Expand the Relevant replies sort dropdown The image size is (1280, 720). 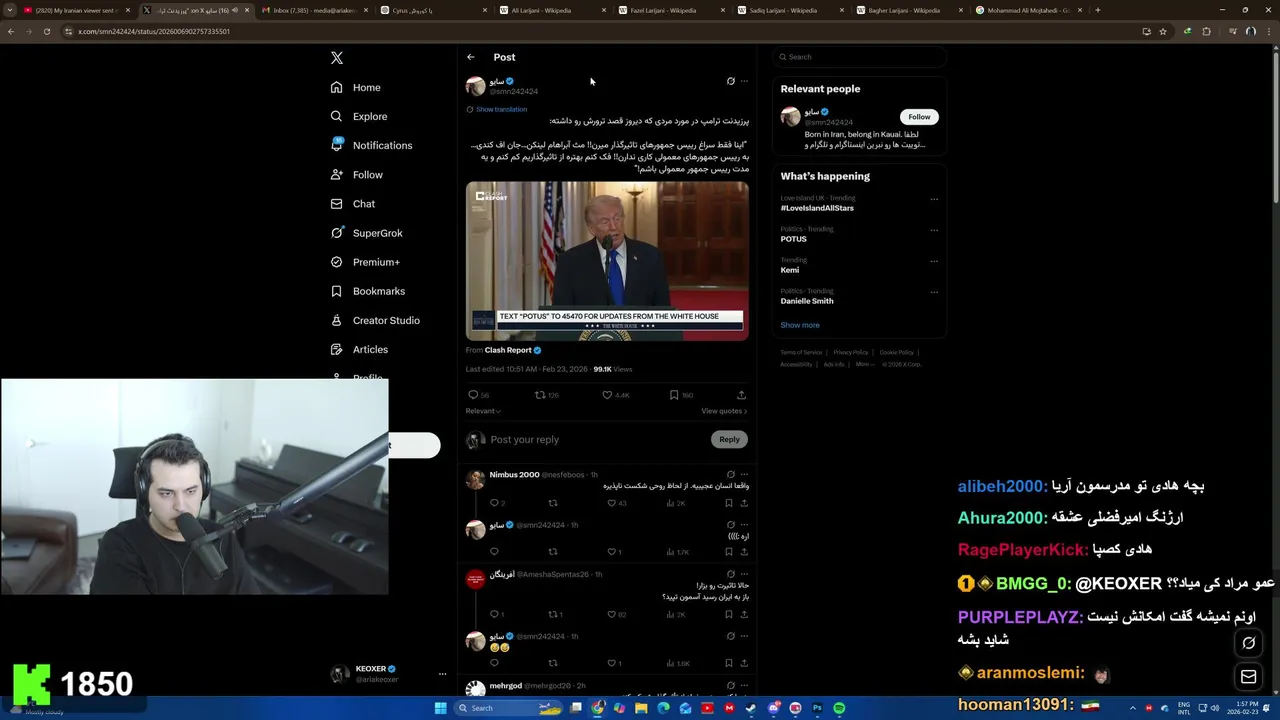click(483, 411)
